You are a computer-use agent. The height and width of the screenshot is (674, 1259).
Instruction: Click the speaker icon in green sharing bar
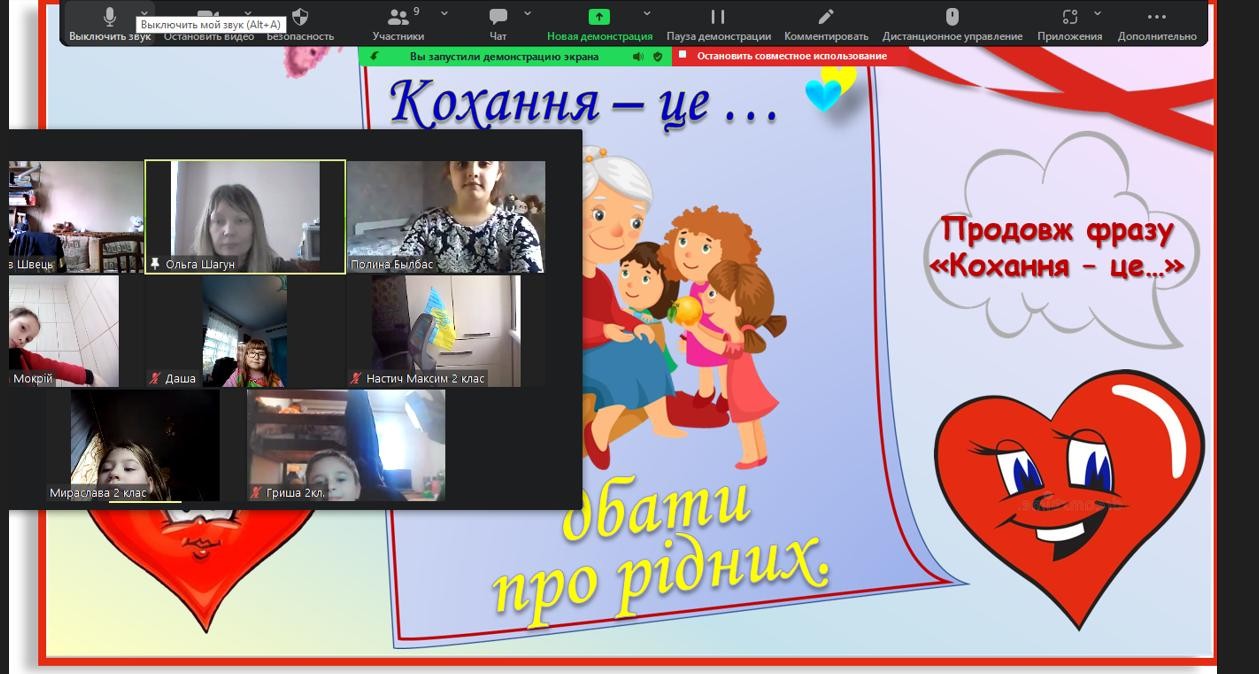coord(638,57)
